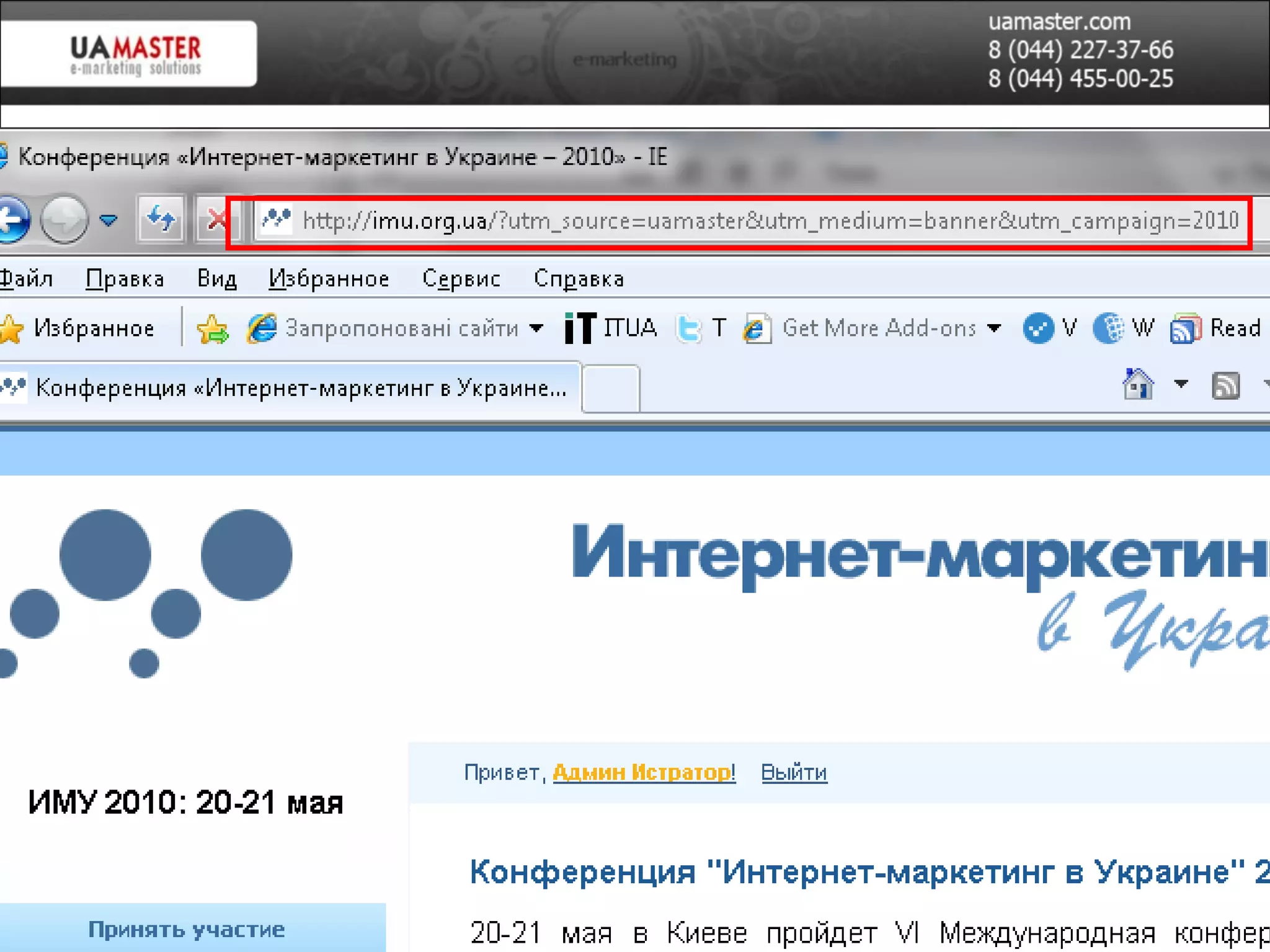The width and height of the screenshot is (1270, 952).
Task: Click the browser Back arrow button
Action: (14, 220)
